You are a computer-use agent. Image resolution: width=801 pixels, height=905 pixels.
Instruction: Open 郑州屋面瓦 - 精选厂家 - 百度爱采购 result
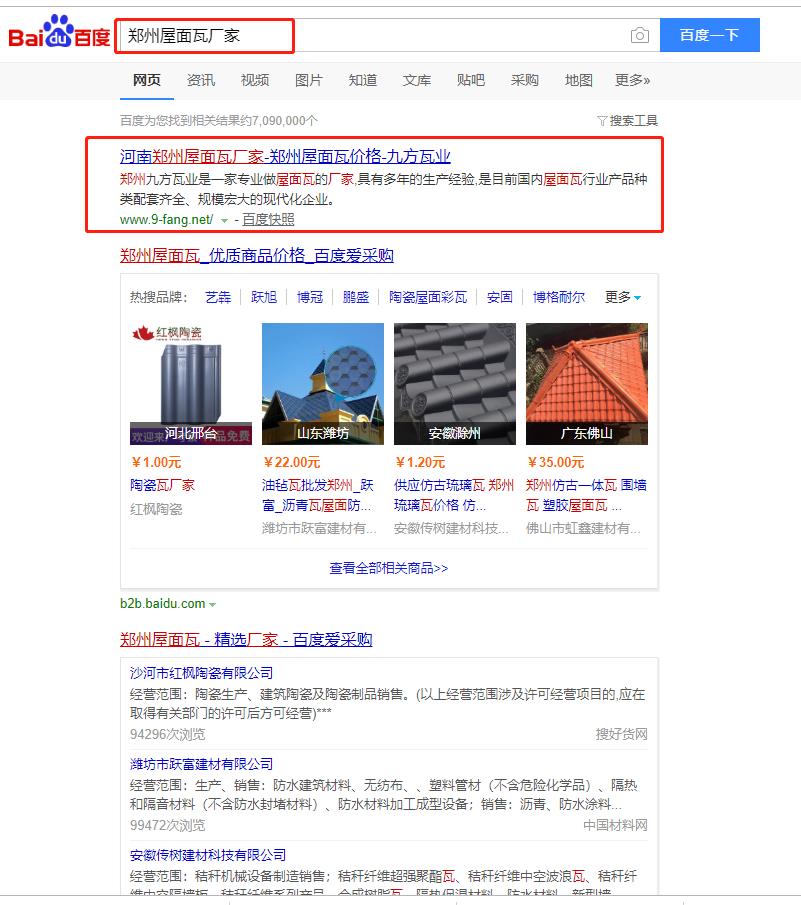(246, 640)
